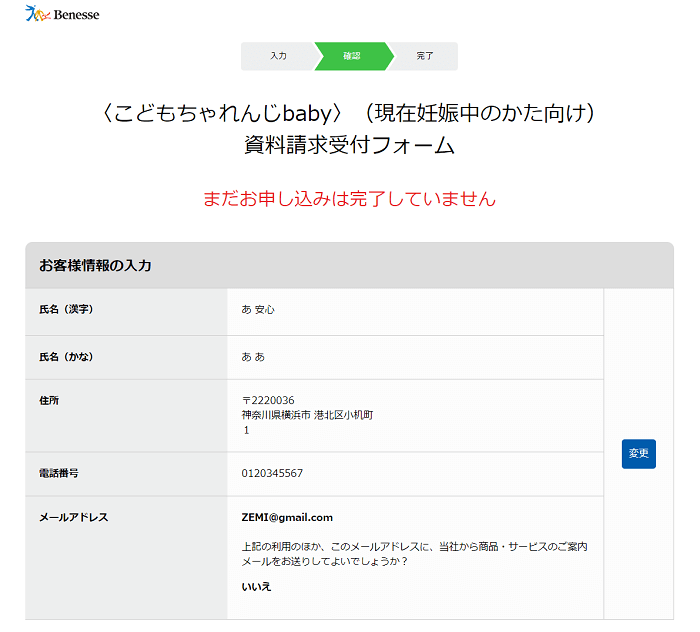Screen dimensions: 700x632
Task: Click the mail consent question text
Action: point(414,554)
